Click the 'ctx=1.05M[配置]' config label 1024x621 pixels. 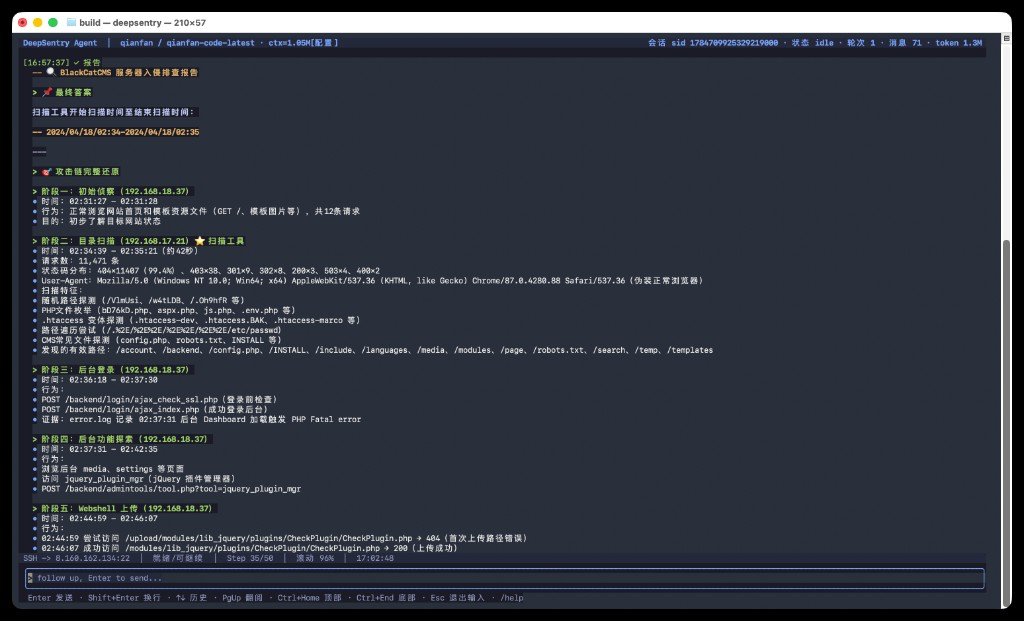click(303, 43)
